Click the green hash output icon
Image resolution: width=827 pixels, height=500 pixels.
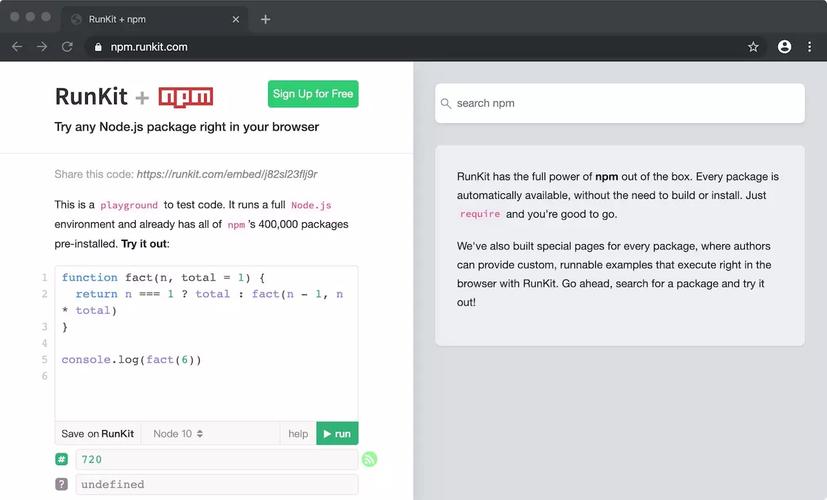(x=62, y=460)
